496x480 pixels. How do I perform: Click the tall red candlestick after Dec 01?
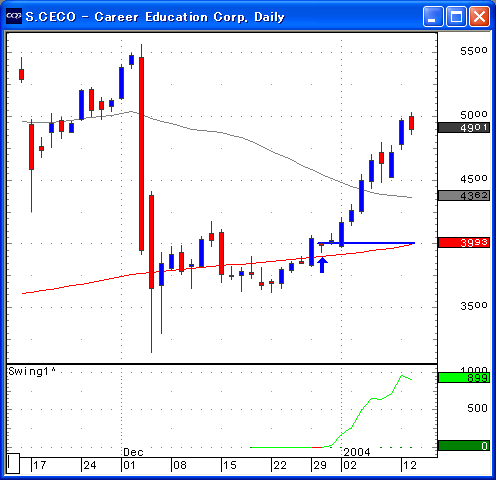[x=141, y=154]
